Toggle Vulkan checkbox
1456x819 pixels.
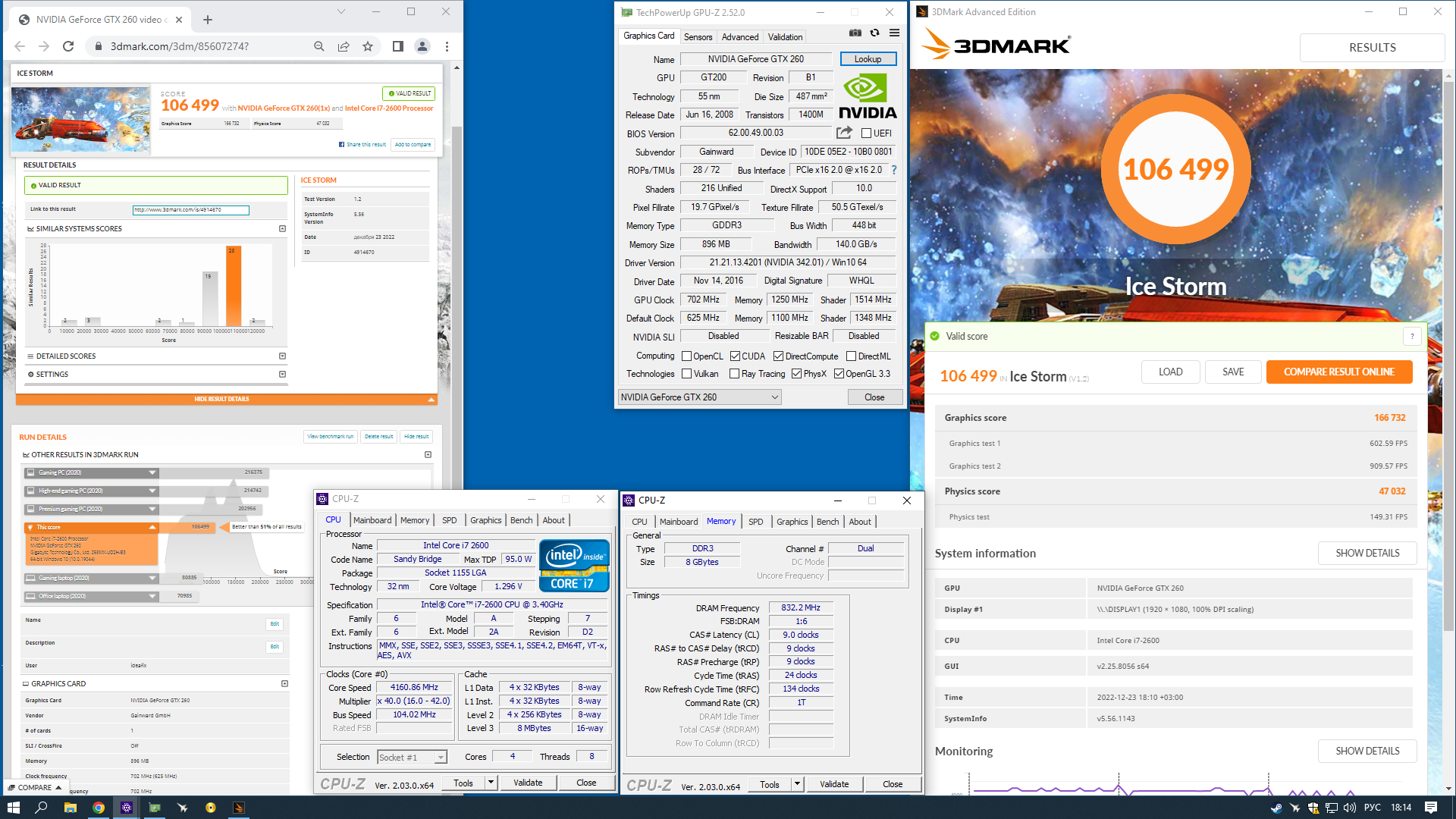click(x=686, y=373)
